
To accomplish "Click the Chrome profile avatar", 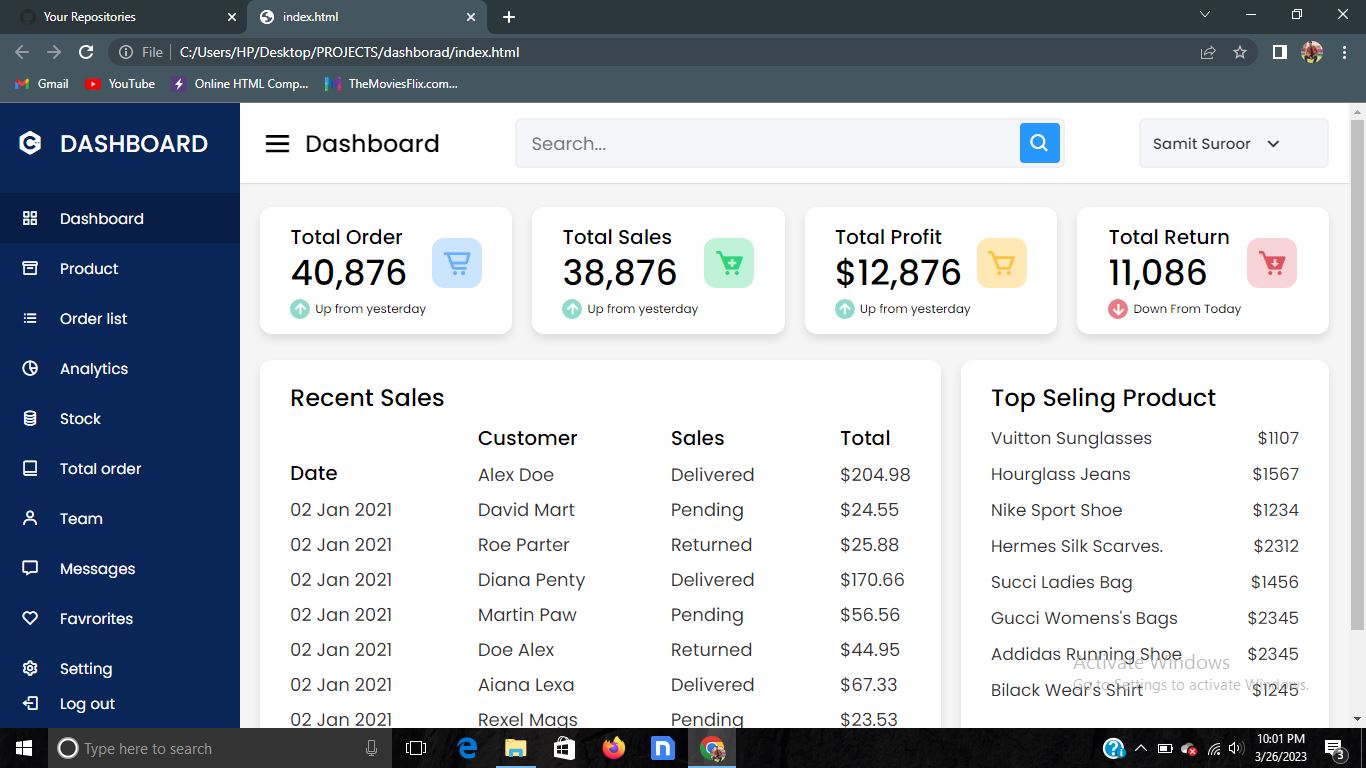I will [1312, 52].
